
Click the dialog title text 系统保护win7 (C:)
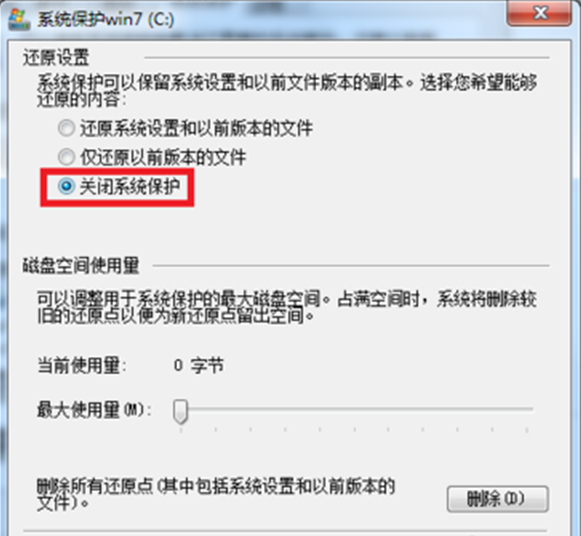pos(106,19)
